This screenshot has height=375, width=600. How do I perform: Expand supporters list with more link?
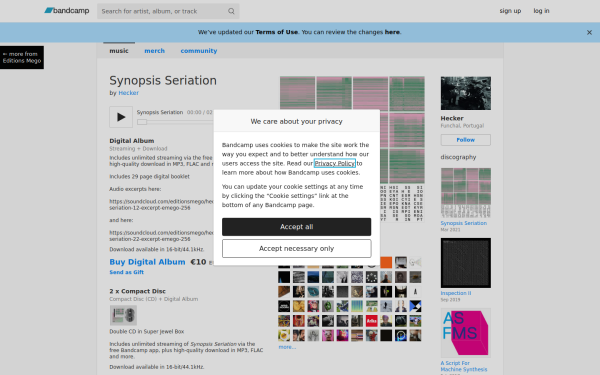287,347
